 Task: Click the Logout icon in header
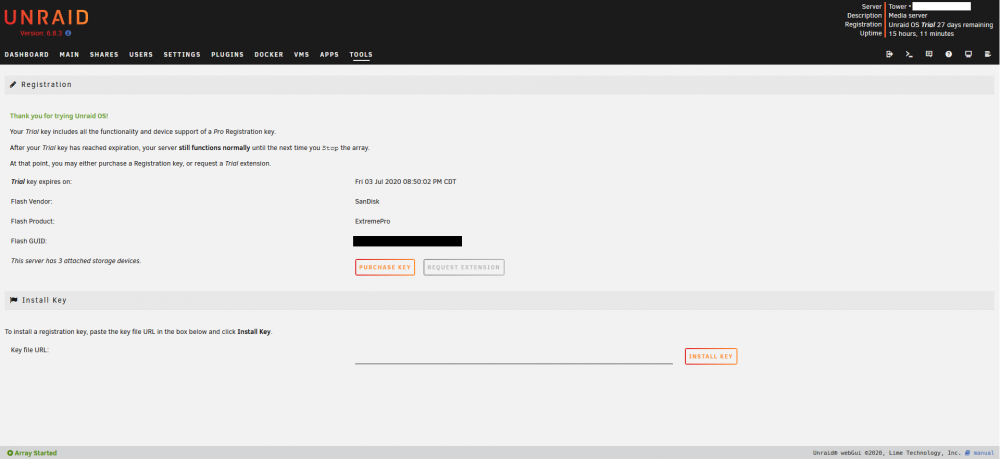pos(890,54)
